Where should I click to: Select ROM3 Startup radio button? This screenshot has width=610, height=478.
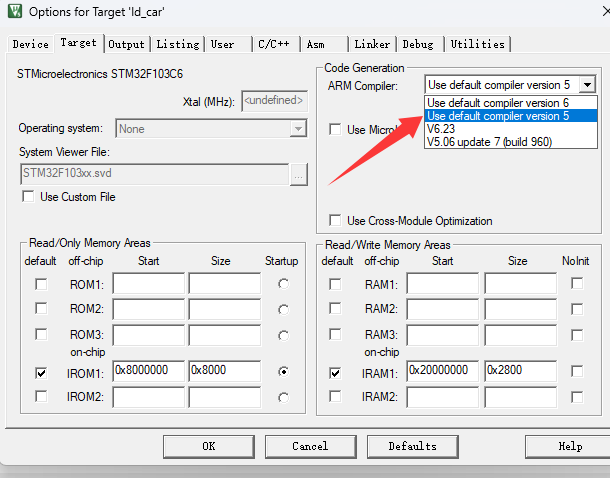284,335
